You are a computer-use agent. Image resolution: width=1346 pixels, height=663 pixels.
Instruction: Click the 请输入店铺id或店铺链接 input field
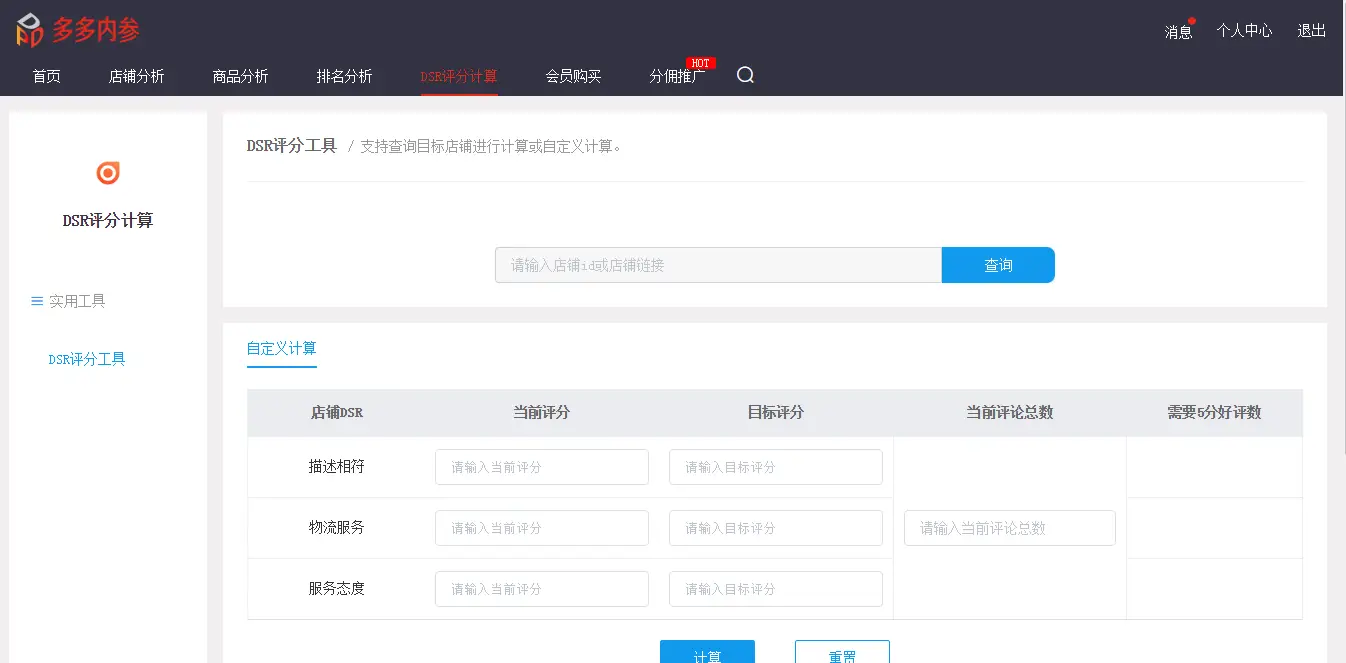pos(717,264)
